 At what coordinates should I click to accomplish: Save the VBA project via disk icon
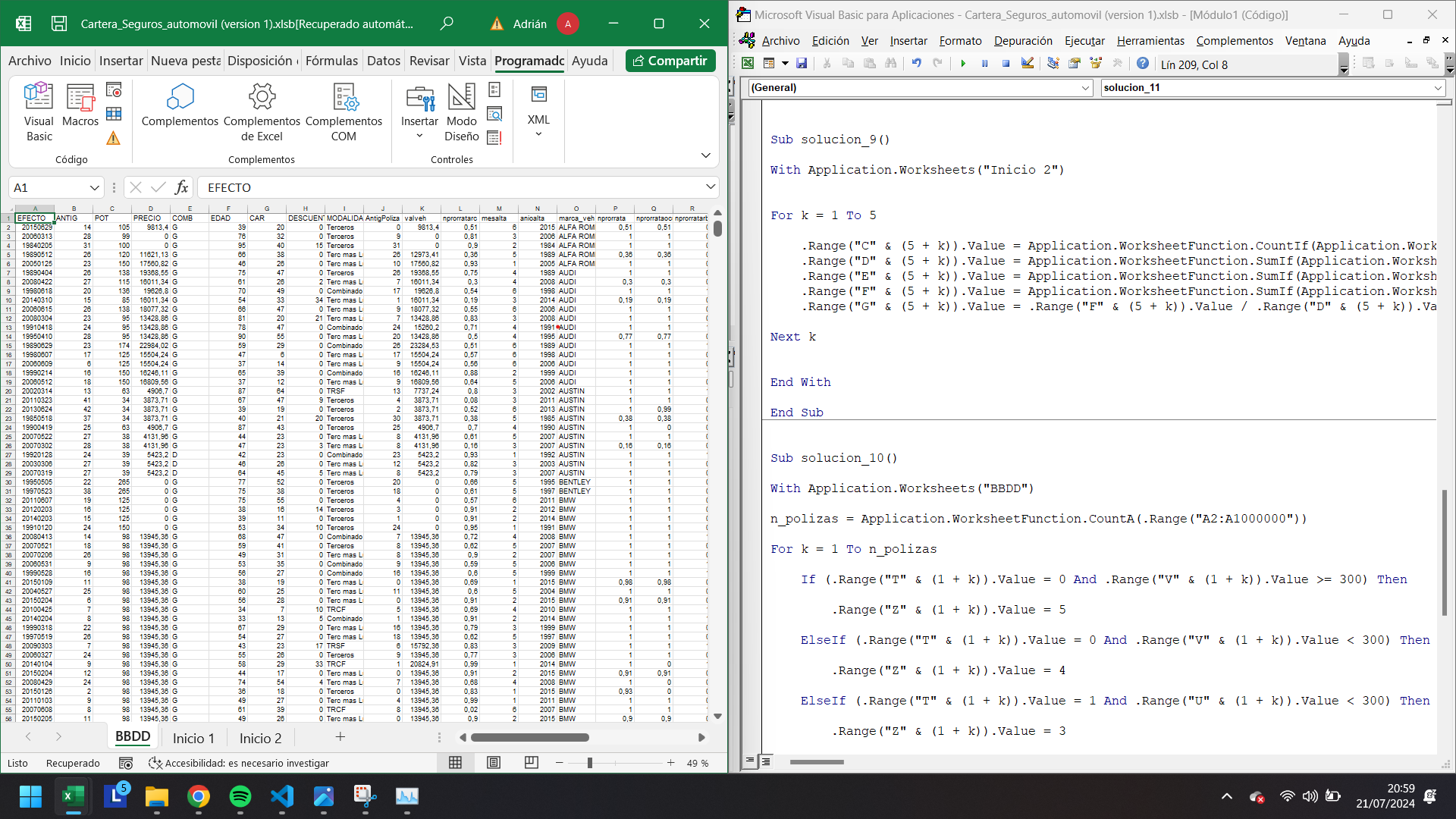click(x=802, y=64)
